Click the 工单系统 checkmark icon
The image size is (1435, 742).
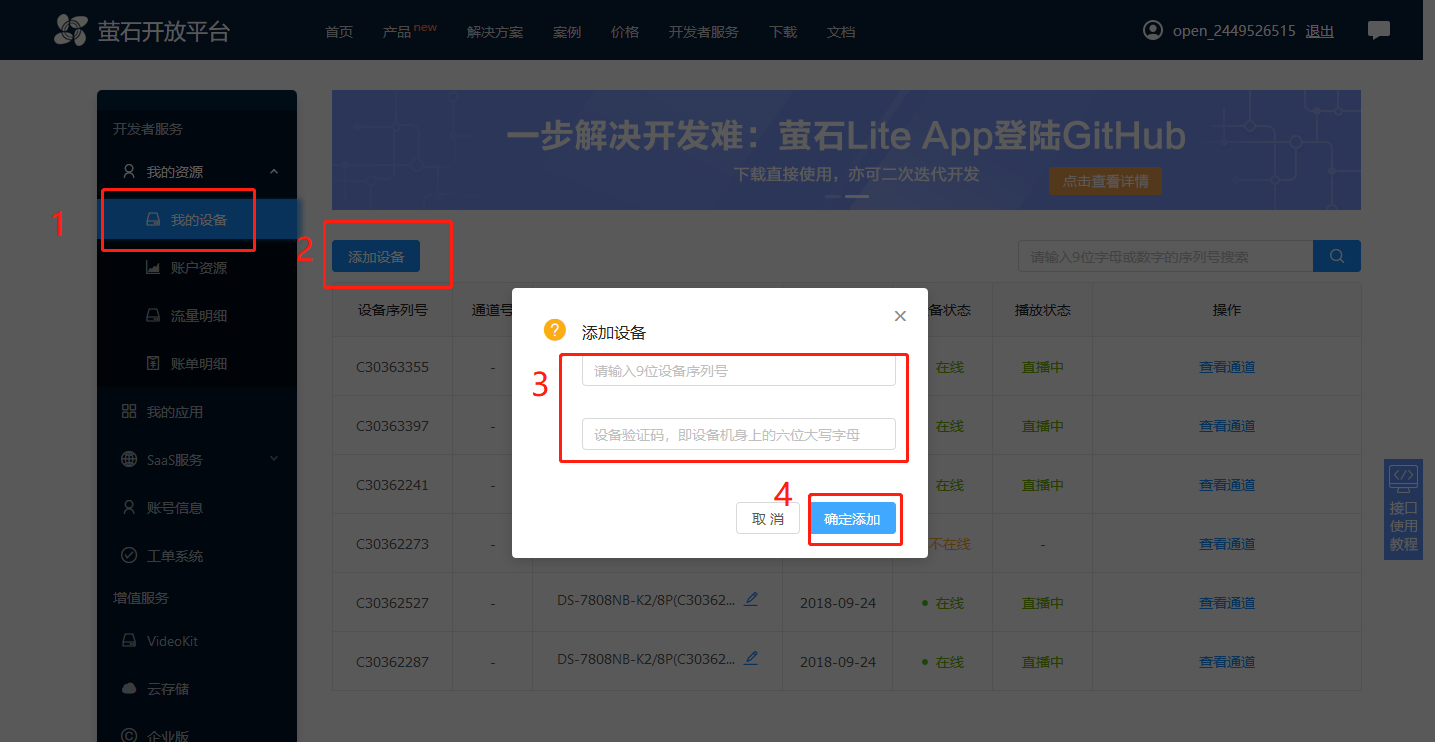pyautogui.click(x=128, y=555)
